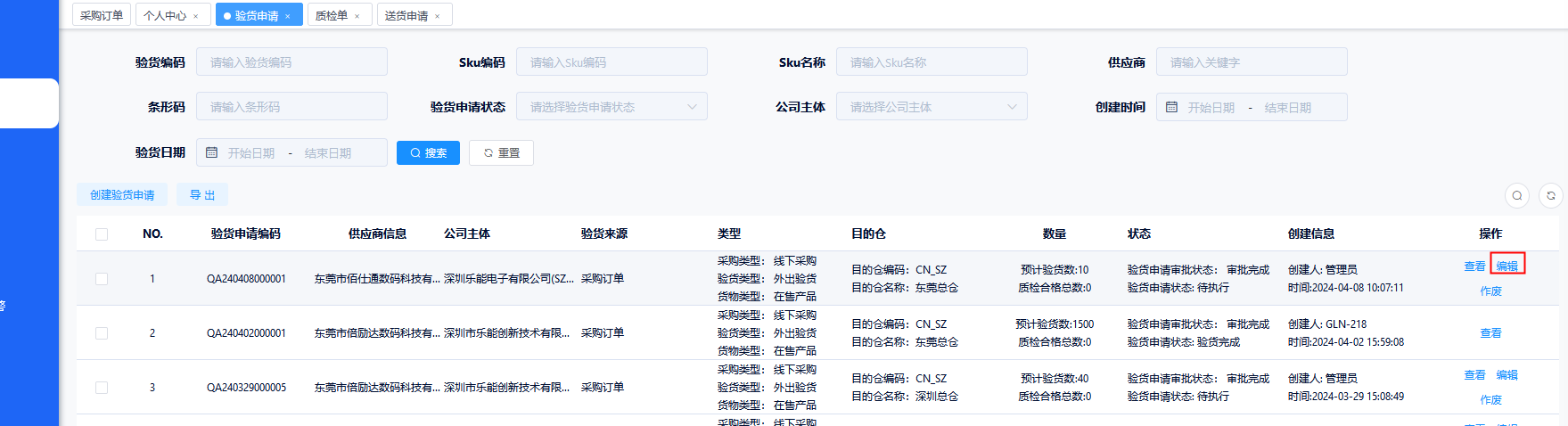1568x426 pixels.
Task: Toggle the select-all checkbox in table header
Action: [102, 234]
